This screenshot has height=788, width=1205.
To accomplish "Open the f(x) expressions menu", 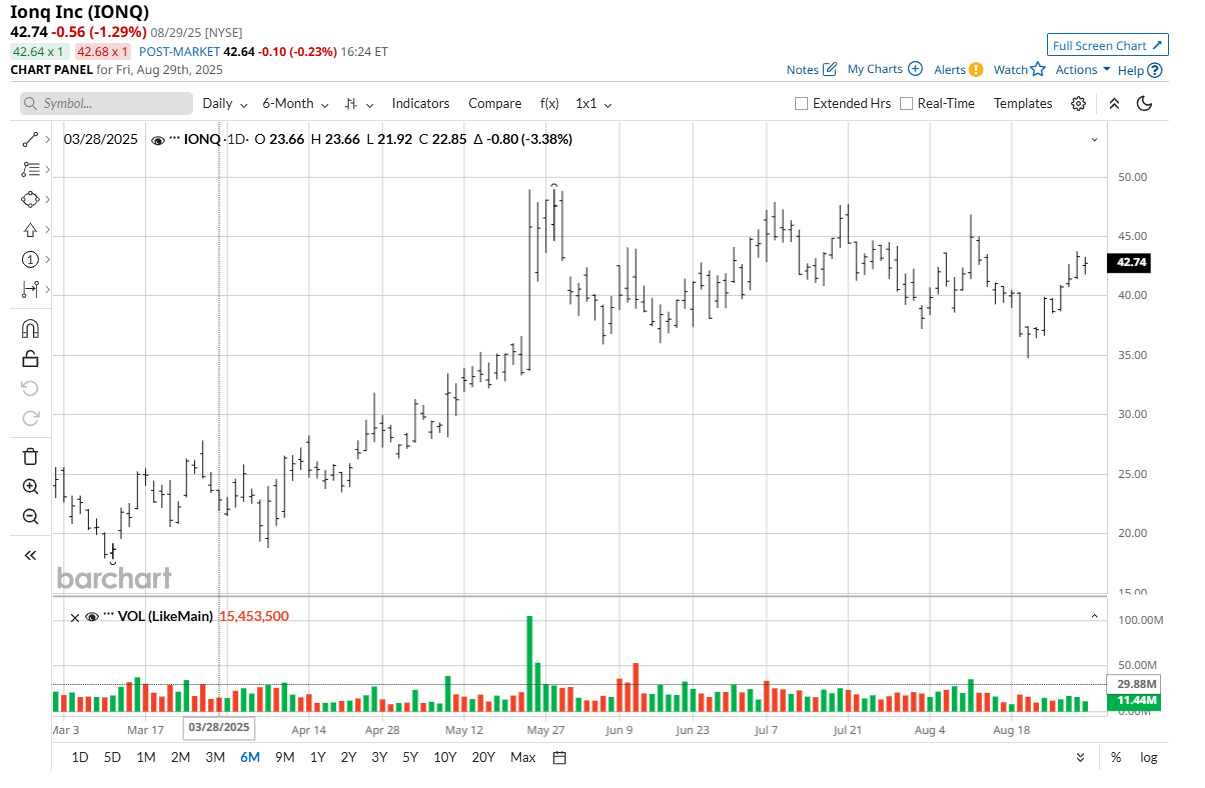I will click(x=549, y=104).
